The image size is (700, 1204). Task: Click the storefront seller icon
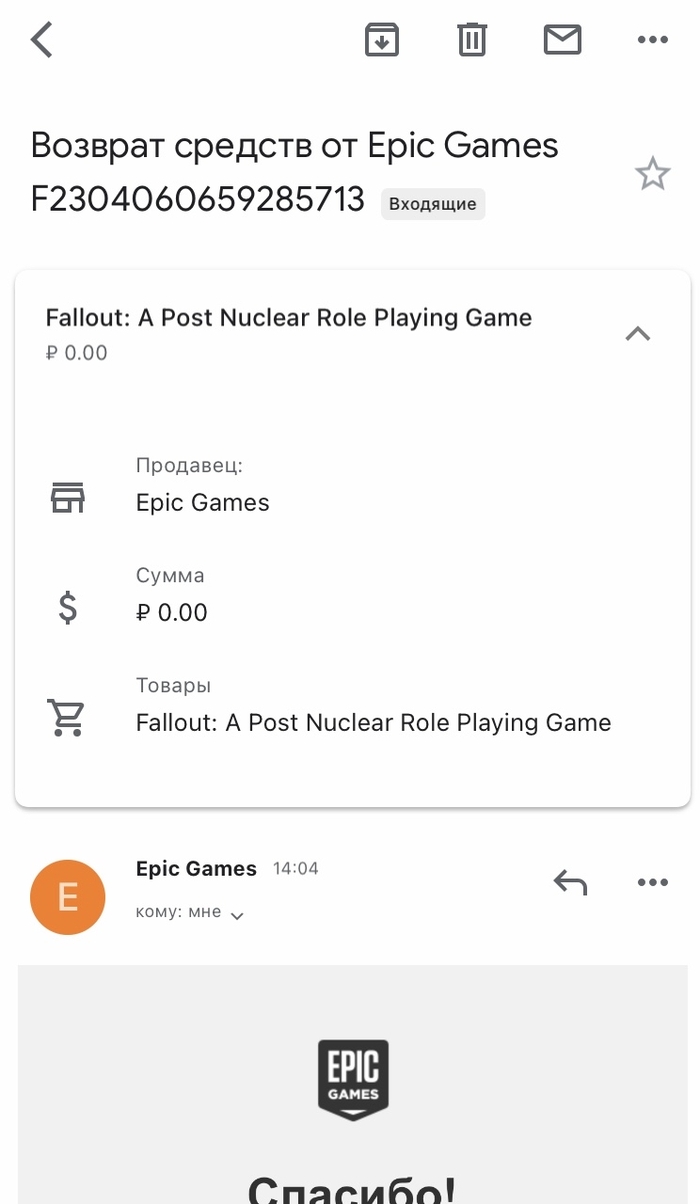click(x=68, y=497)
